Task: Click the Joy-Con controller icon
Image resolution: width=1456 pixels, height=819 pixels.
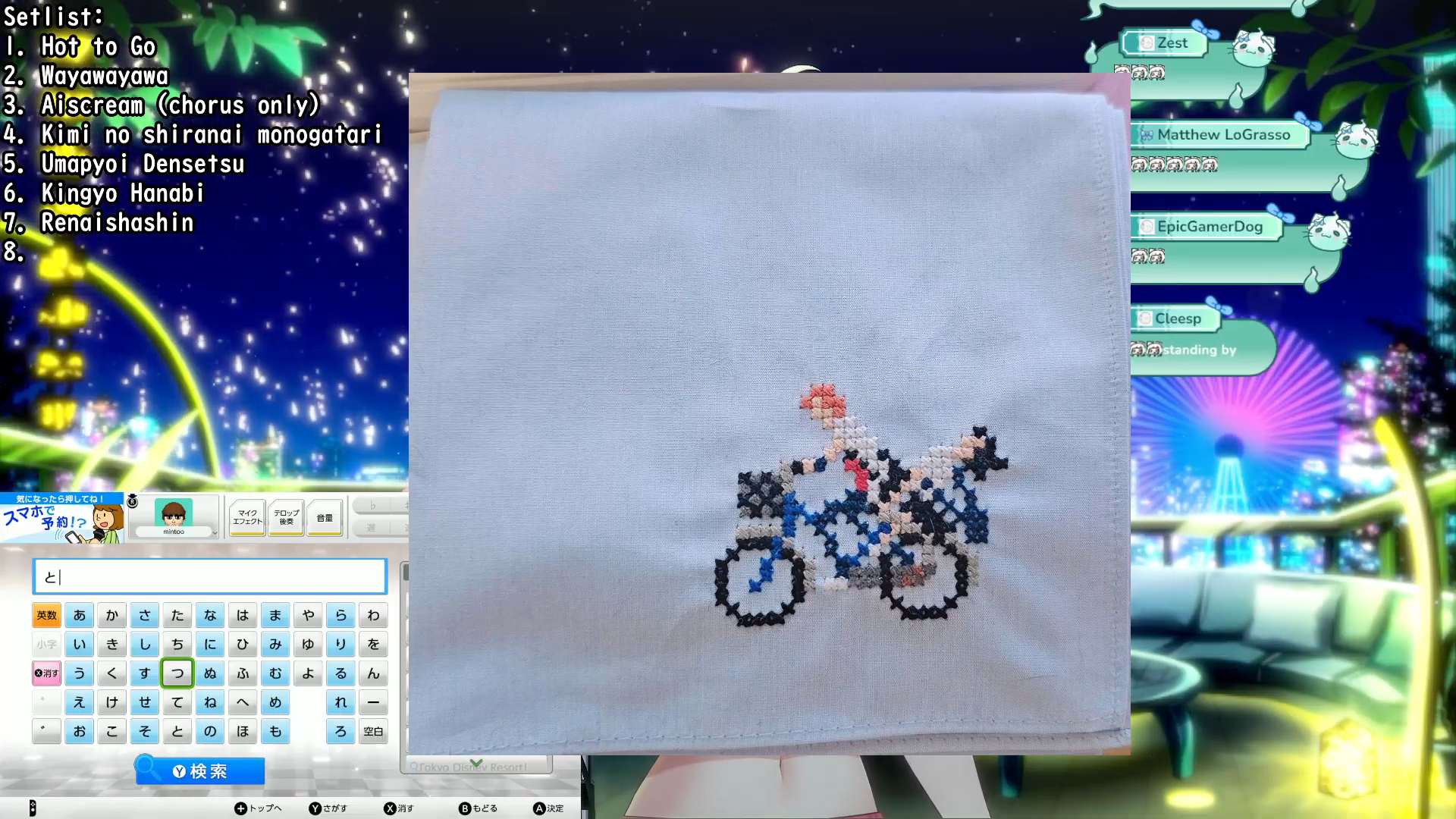Action: [x=32, y=808]
